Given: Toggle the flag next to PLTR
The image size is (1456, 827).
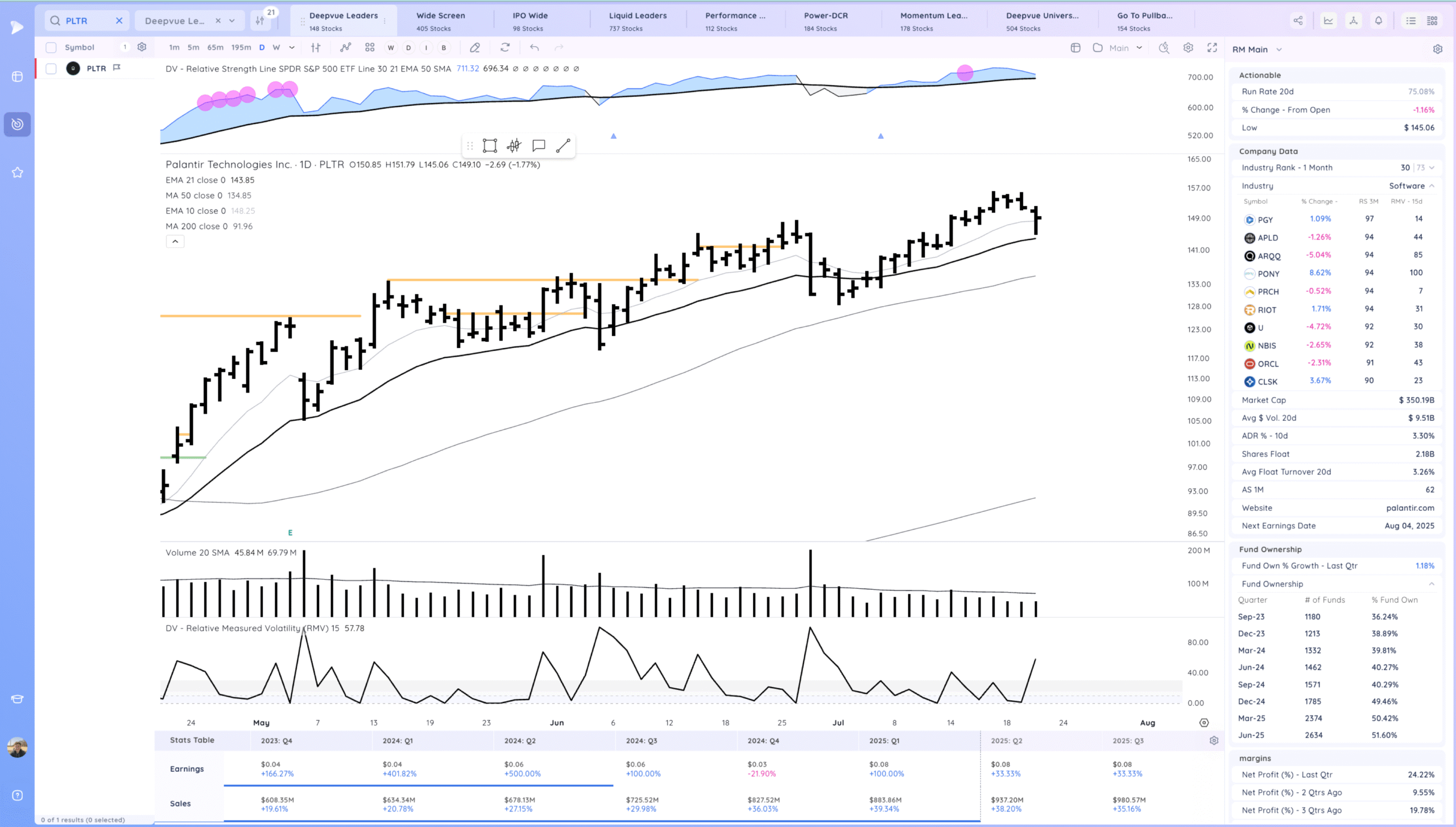Looking at the screenshot, I should pos(117,68).
